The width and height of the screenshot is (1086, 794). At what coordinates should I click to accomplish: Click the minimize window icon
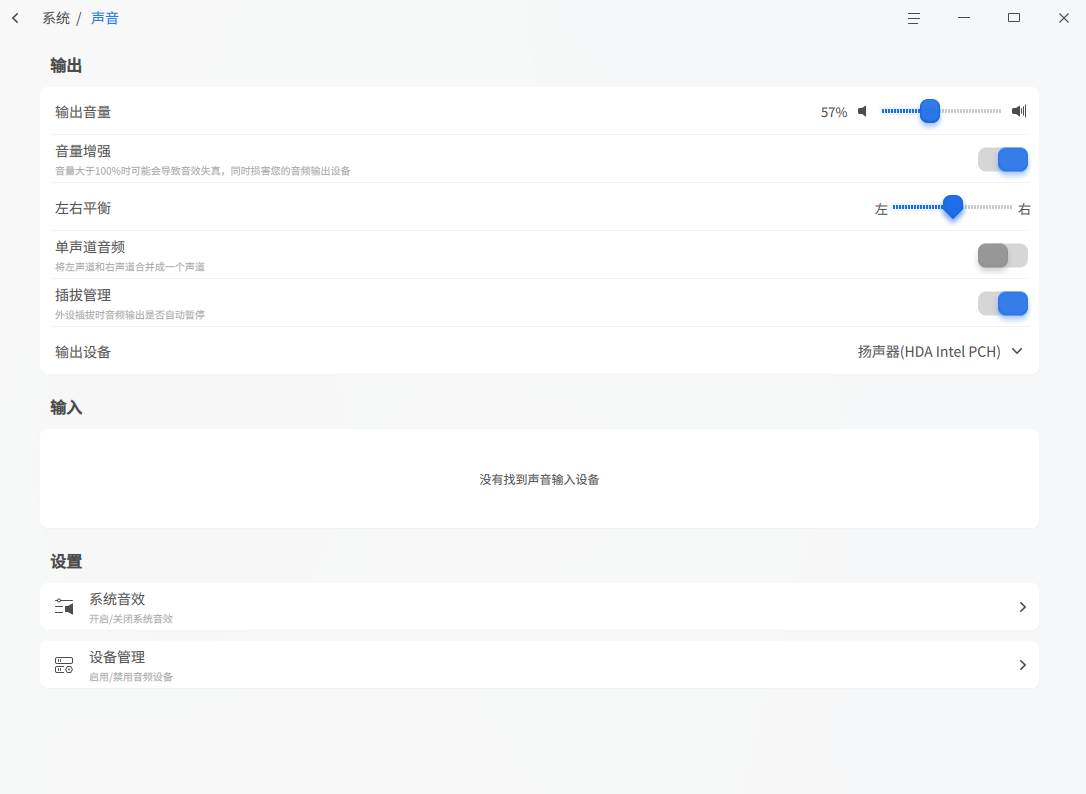[963, 18]
